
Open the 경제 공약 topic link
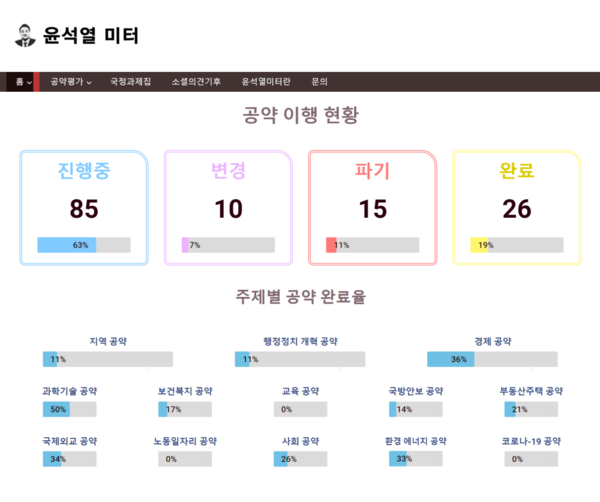[492, 342]
